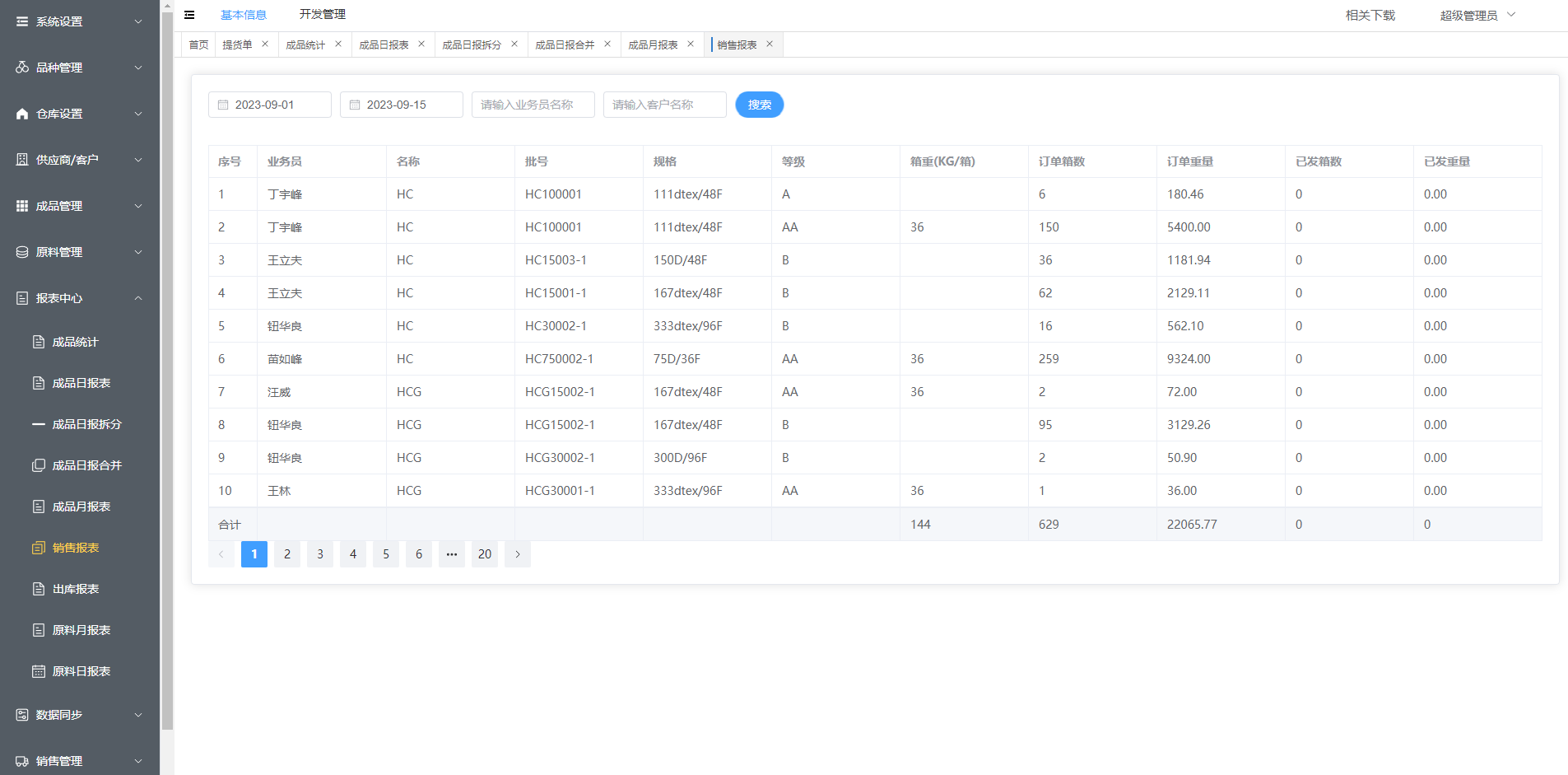Click the sidebar collapse hamburger icon

tap(189, 15)
